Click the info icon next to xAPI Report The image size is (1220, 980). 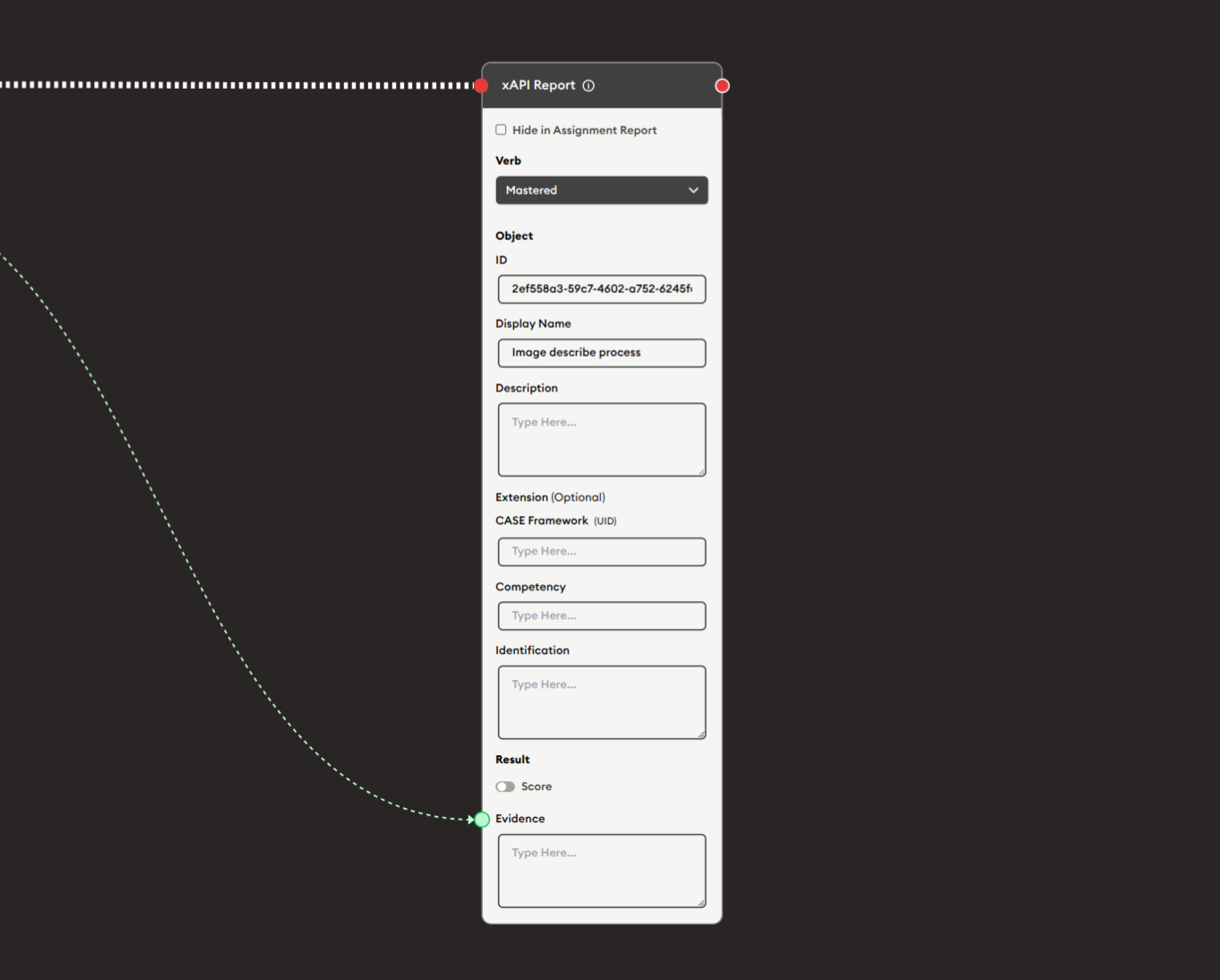coord(589,86)
